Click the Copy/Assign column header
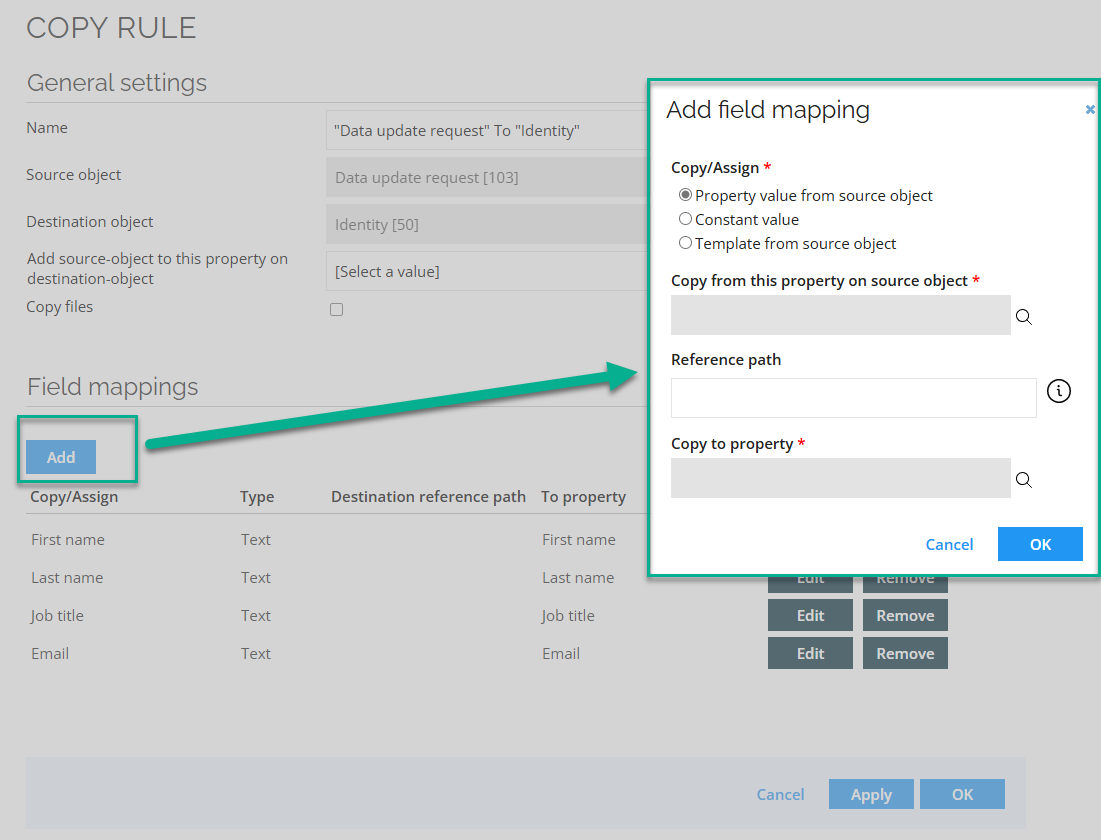 click(74, 497)
